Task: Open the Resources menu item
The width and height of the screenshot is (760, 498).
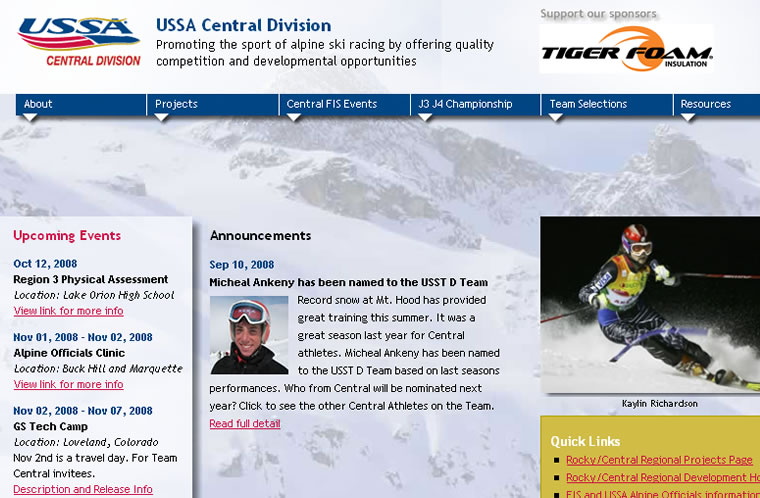Action: click(705, 104)
